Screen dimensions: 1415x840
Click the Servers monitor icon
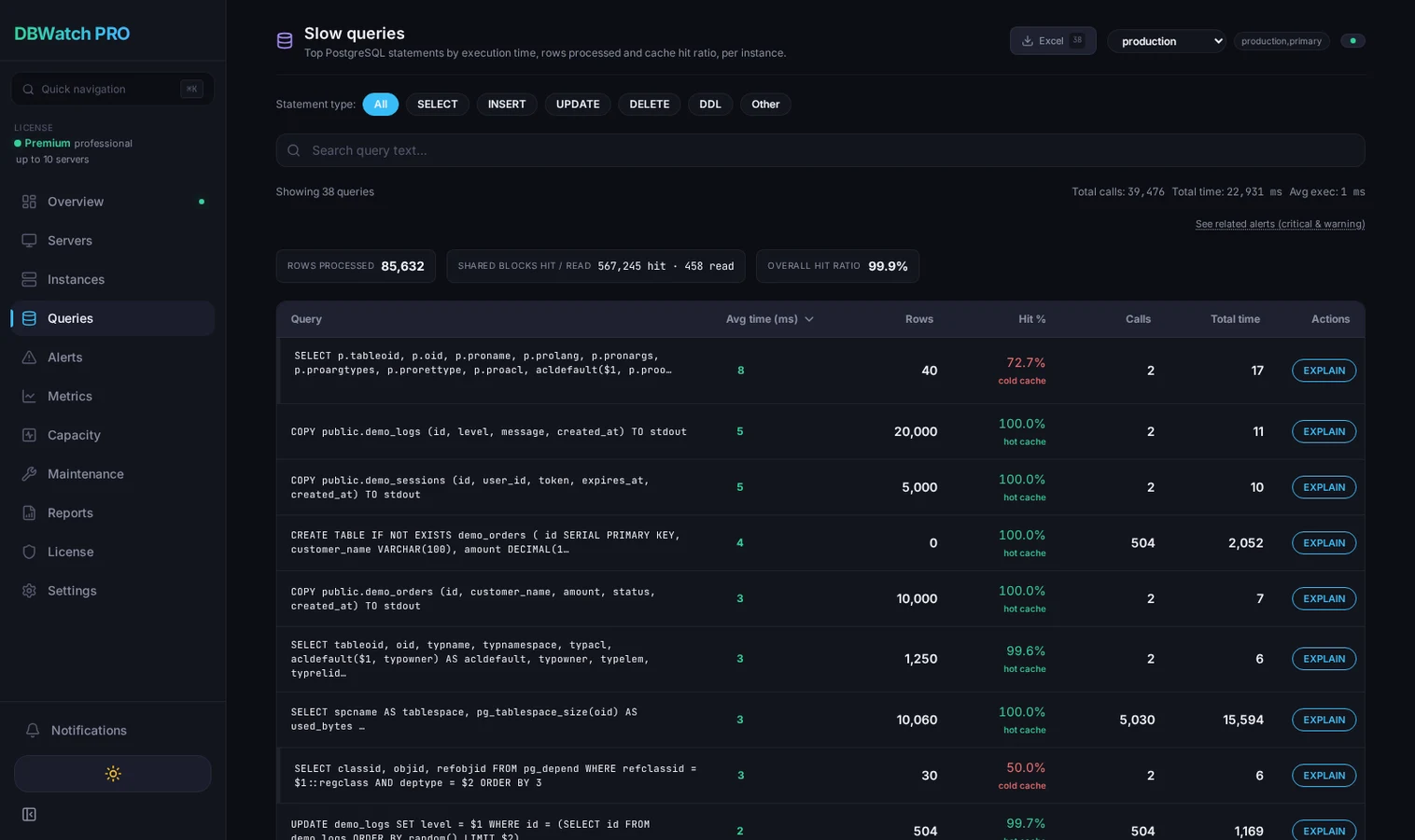(x=29, y=240)
